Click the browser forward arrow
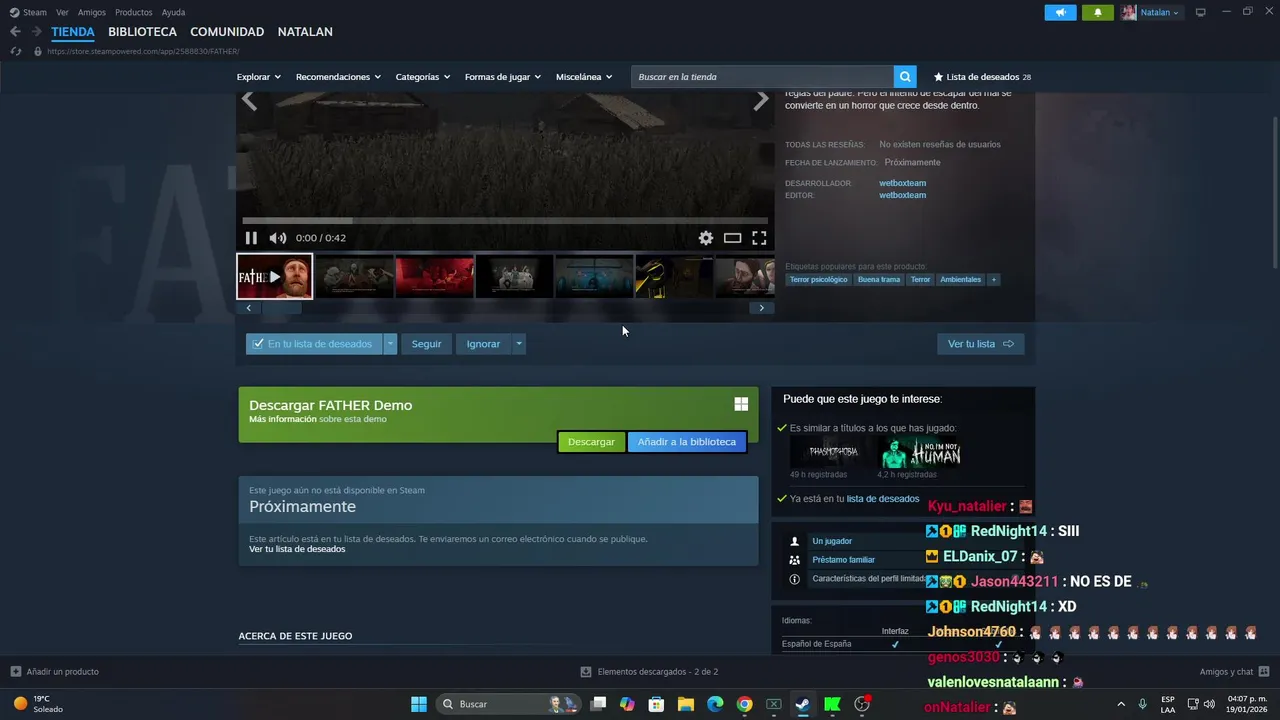1280x720 pixels. 36,32
